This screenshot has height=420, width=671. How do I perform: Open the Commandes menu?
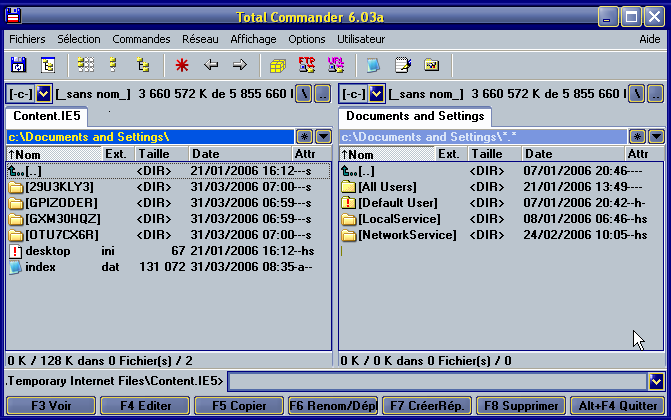pyautogui.click(x=141, y=39)
